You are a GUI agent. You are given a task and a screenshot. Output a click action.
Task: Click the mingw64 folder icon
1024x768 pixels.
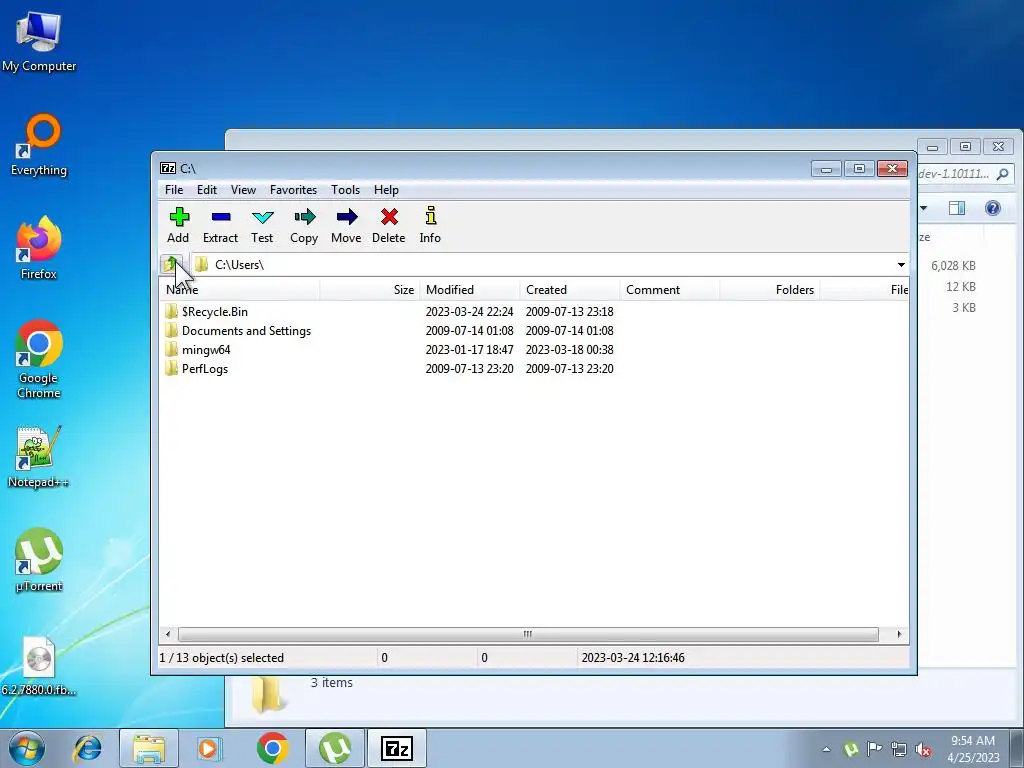pos(171,349)
